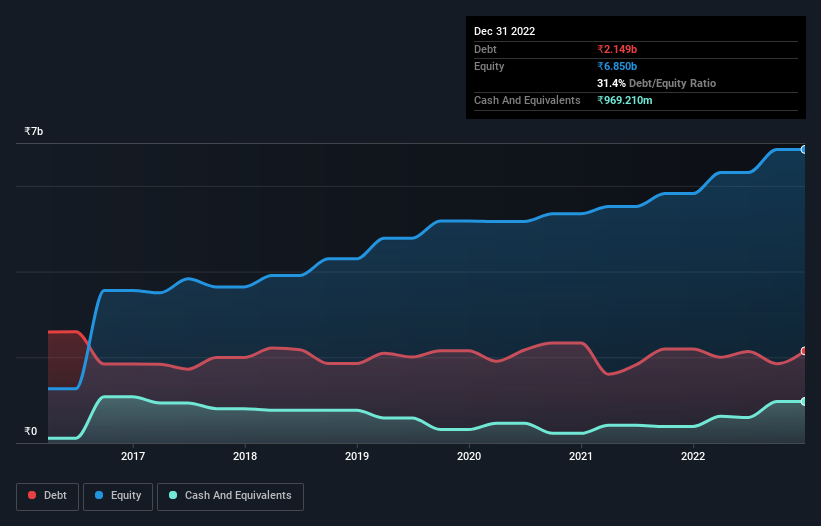Toggle Cash And Equivalents legend button
Viewport: 821px width, 526px height.
tap(230, 496)
